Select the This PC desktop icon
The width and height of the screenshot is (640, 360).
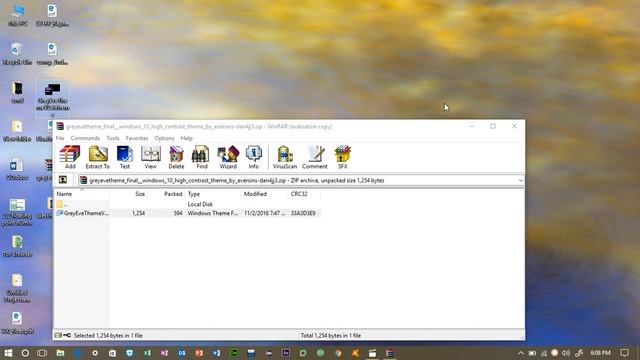click(x=17, y=16)
